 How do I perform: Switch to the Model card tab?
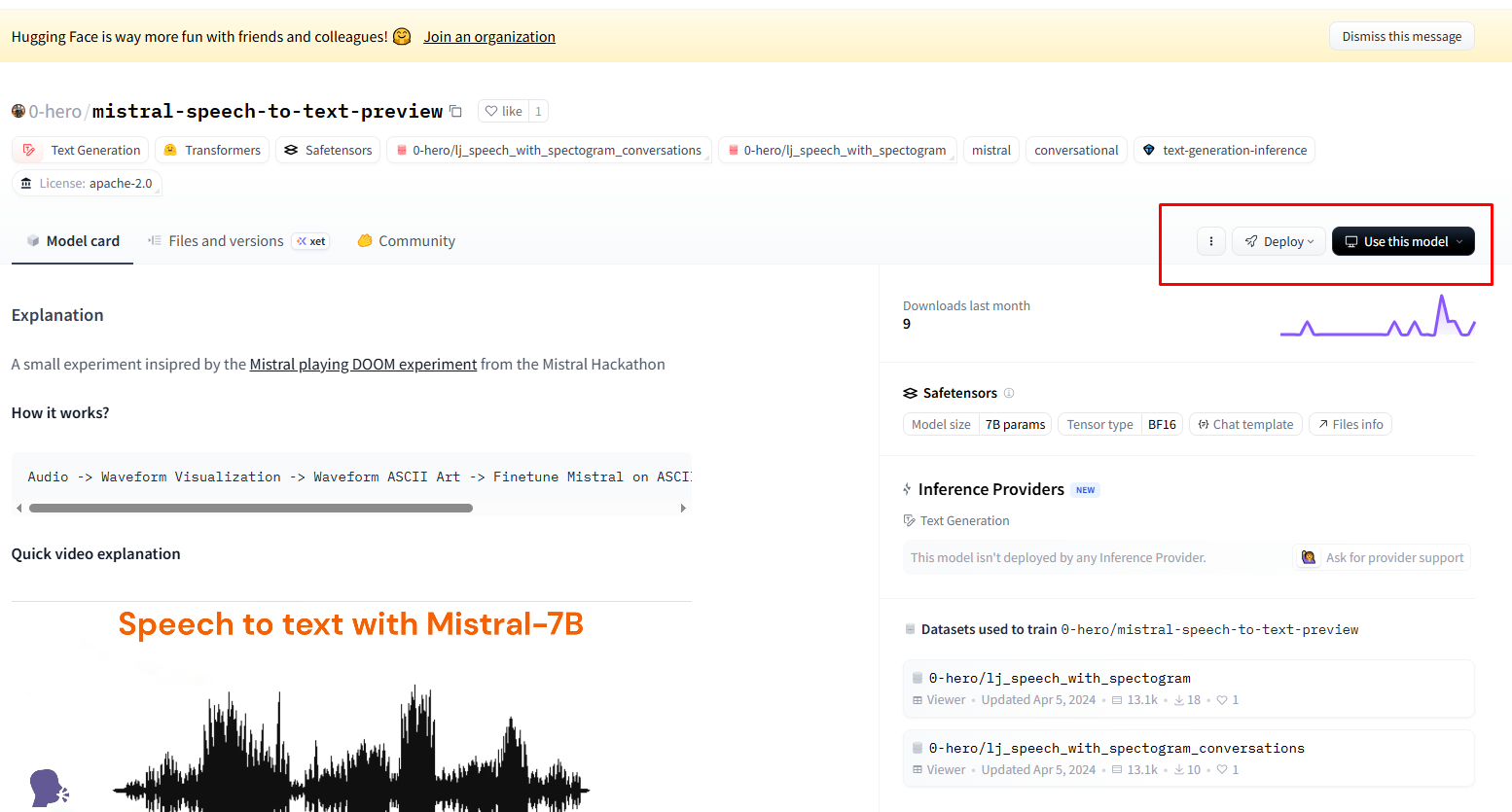coord(73,241)
